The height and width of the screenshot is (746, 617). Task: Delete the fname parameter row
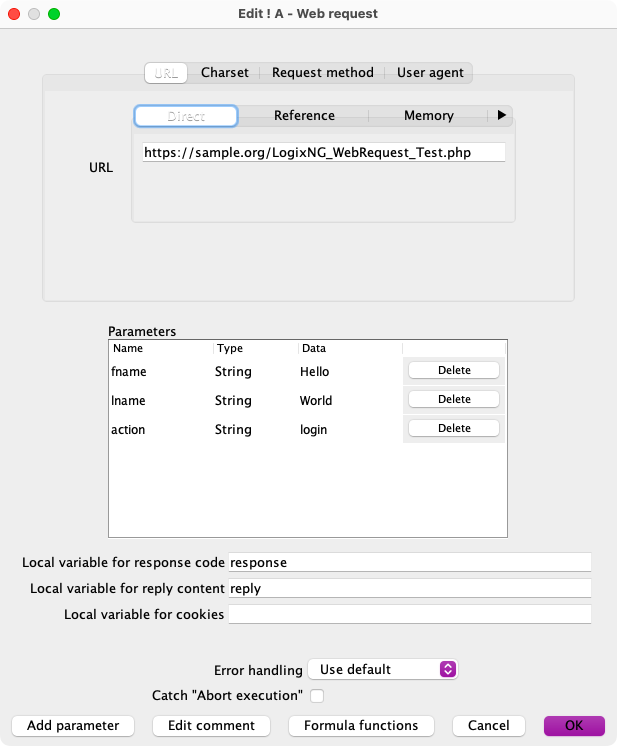[x=454, y=370]
